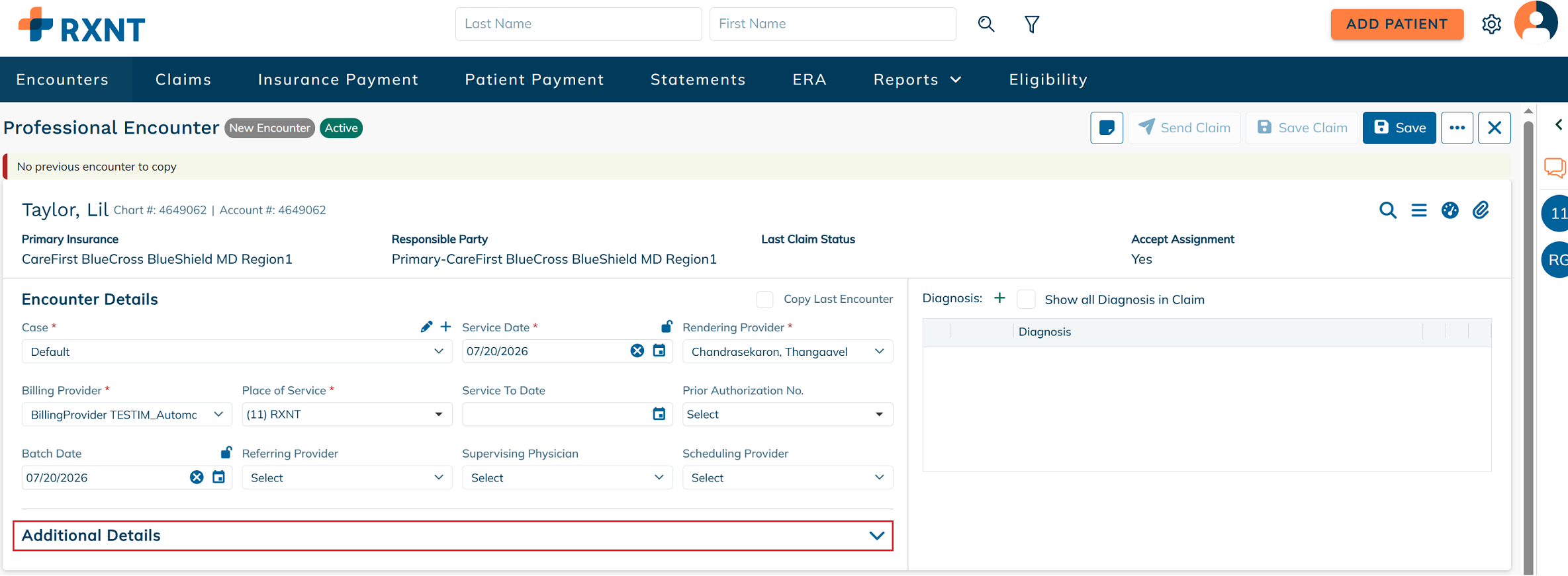Open the Supervising Physician dropdown
The width and height of the screenshot is (1568, 576).
(567, 477)
